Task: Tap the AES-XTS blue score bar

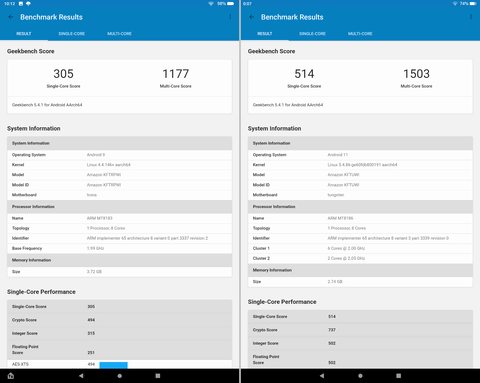Action: click(x=113, y=365)
